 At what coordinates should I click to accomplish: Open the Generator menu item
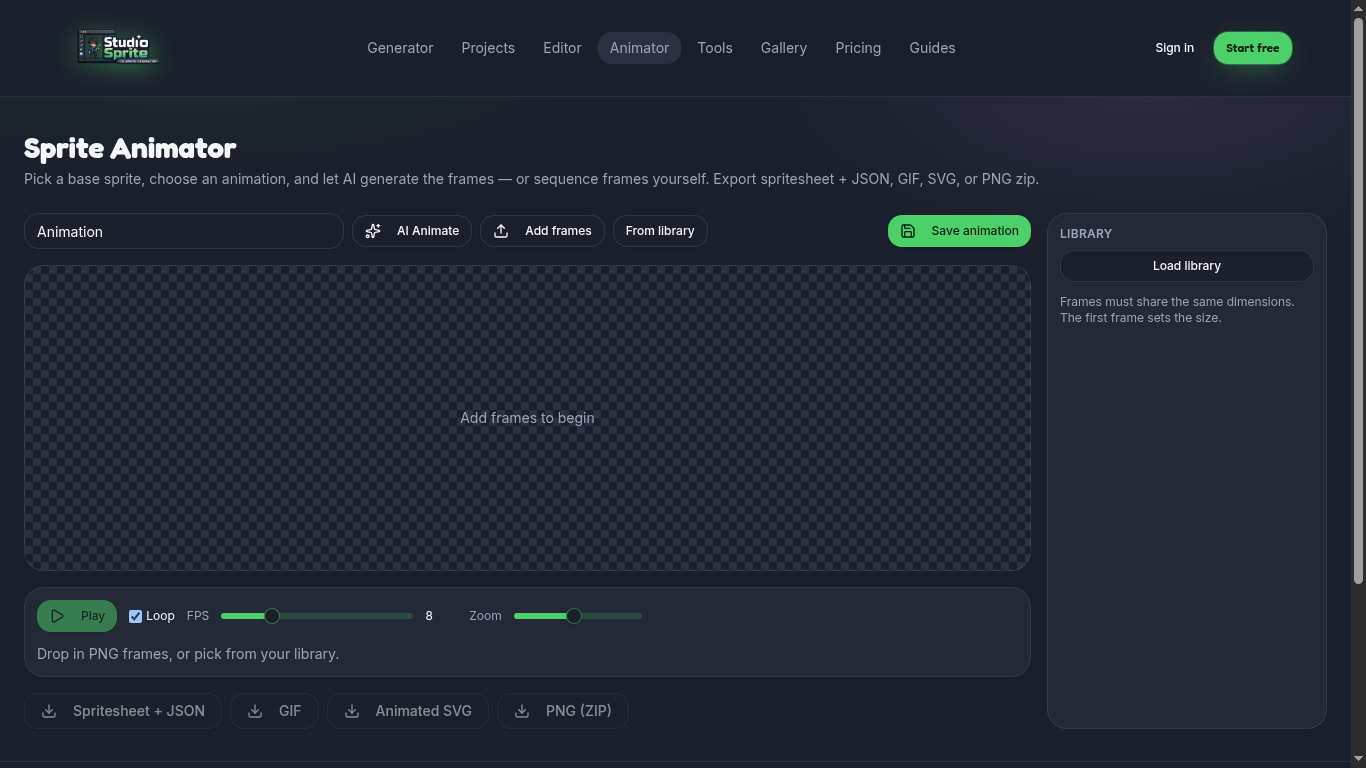point(400,48)
